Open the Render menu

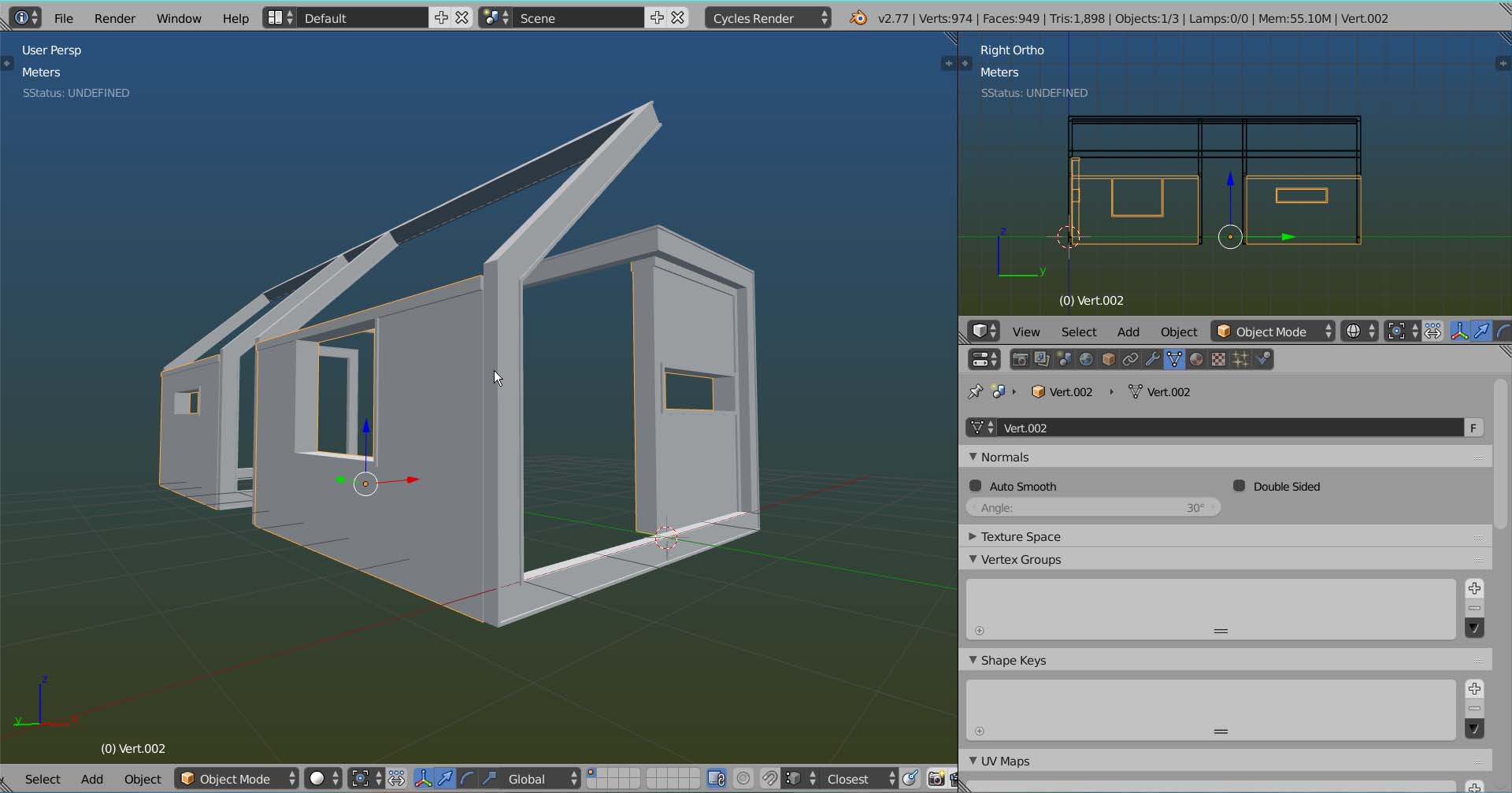(x=115, y=18)
